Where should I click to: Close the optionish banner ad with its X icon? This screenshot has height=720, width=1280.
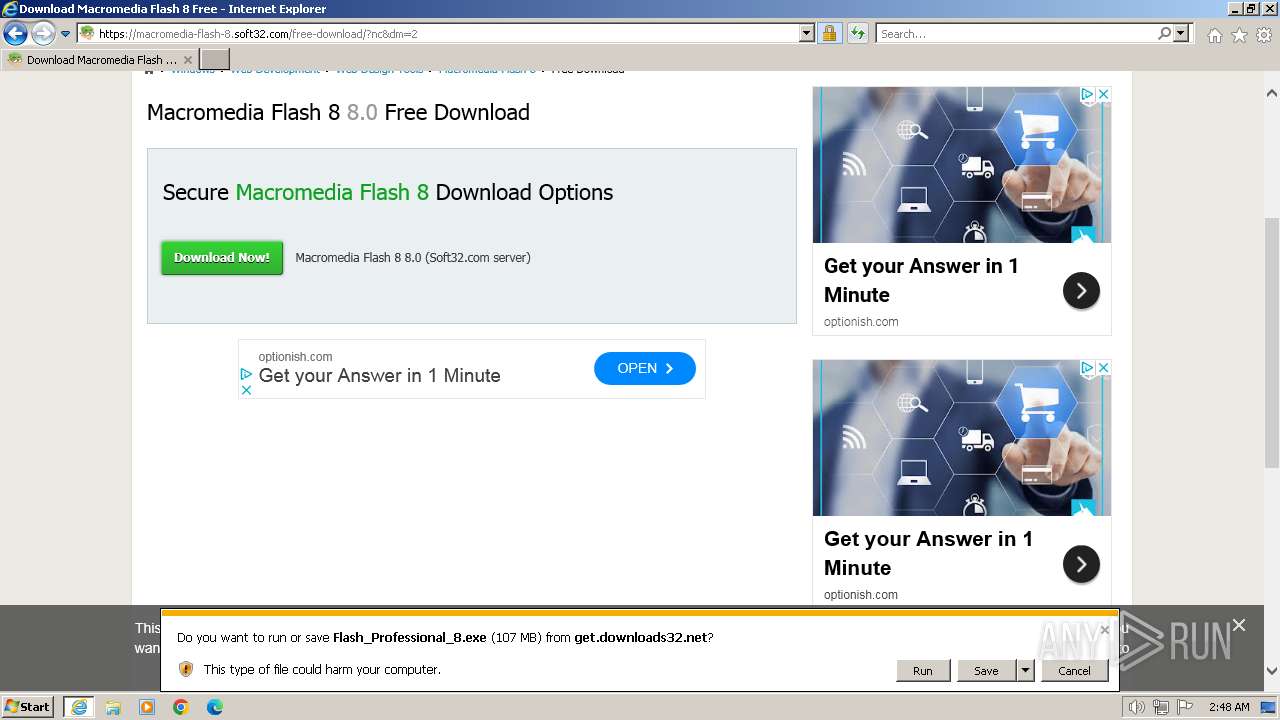click(246, 389)
